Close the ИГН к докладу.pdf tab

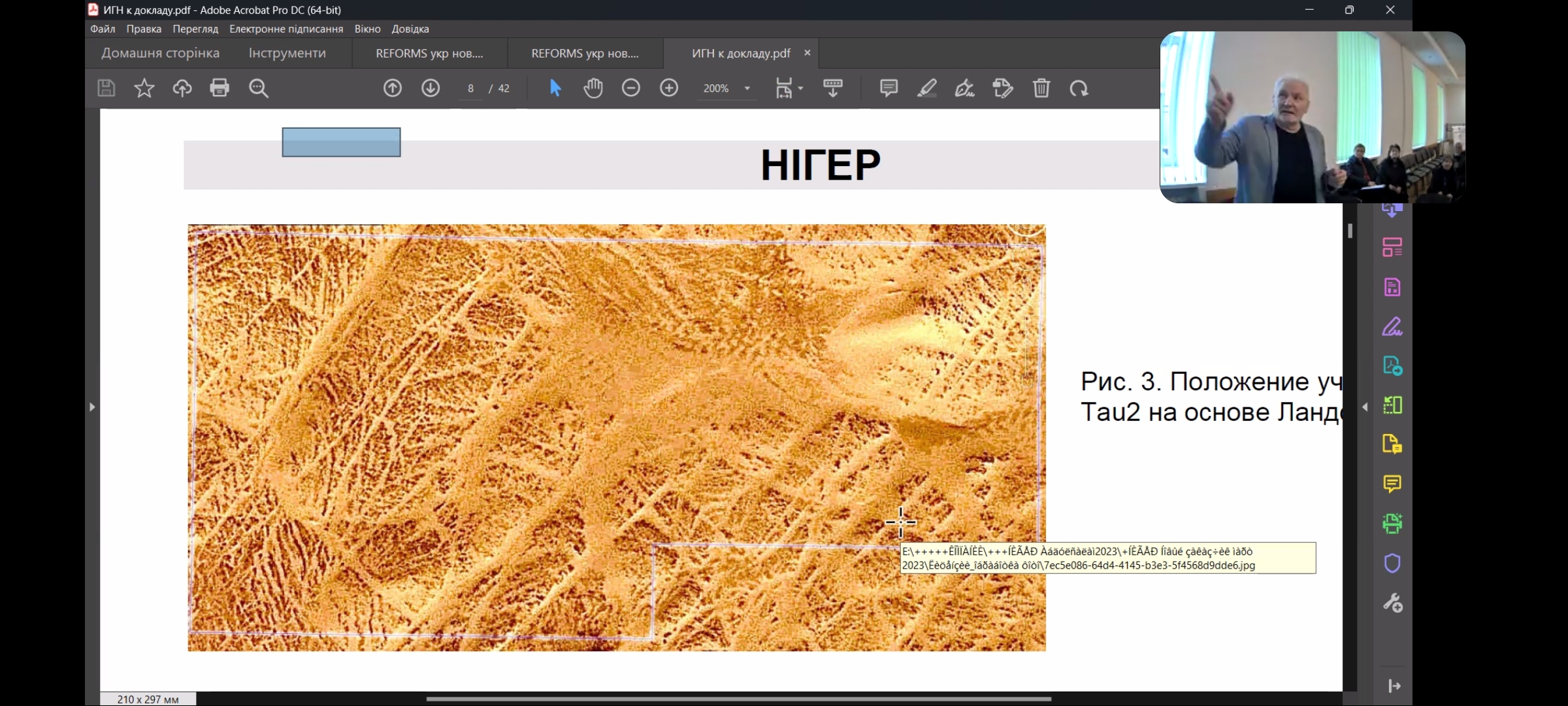(x=808, y=53)
